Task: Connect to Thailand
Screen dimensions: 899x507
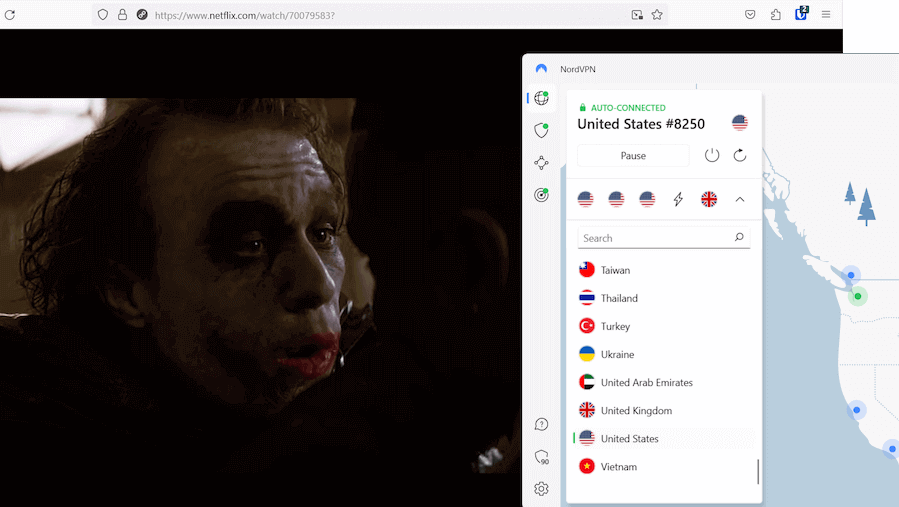Action: [x=664, y=298]
